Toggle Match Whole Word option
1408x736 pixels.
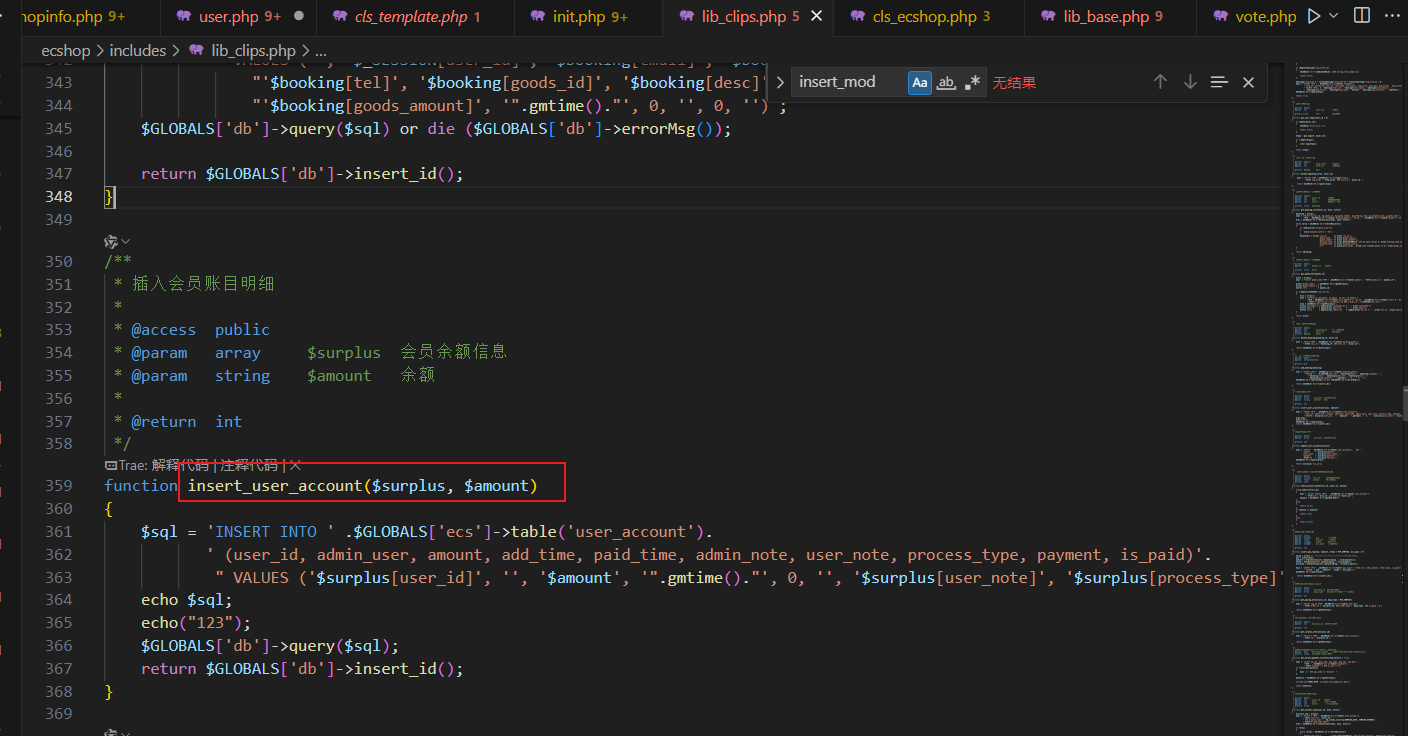(946, 82)
